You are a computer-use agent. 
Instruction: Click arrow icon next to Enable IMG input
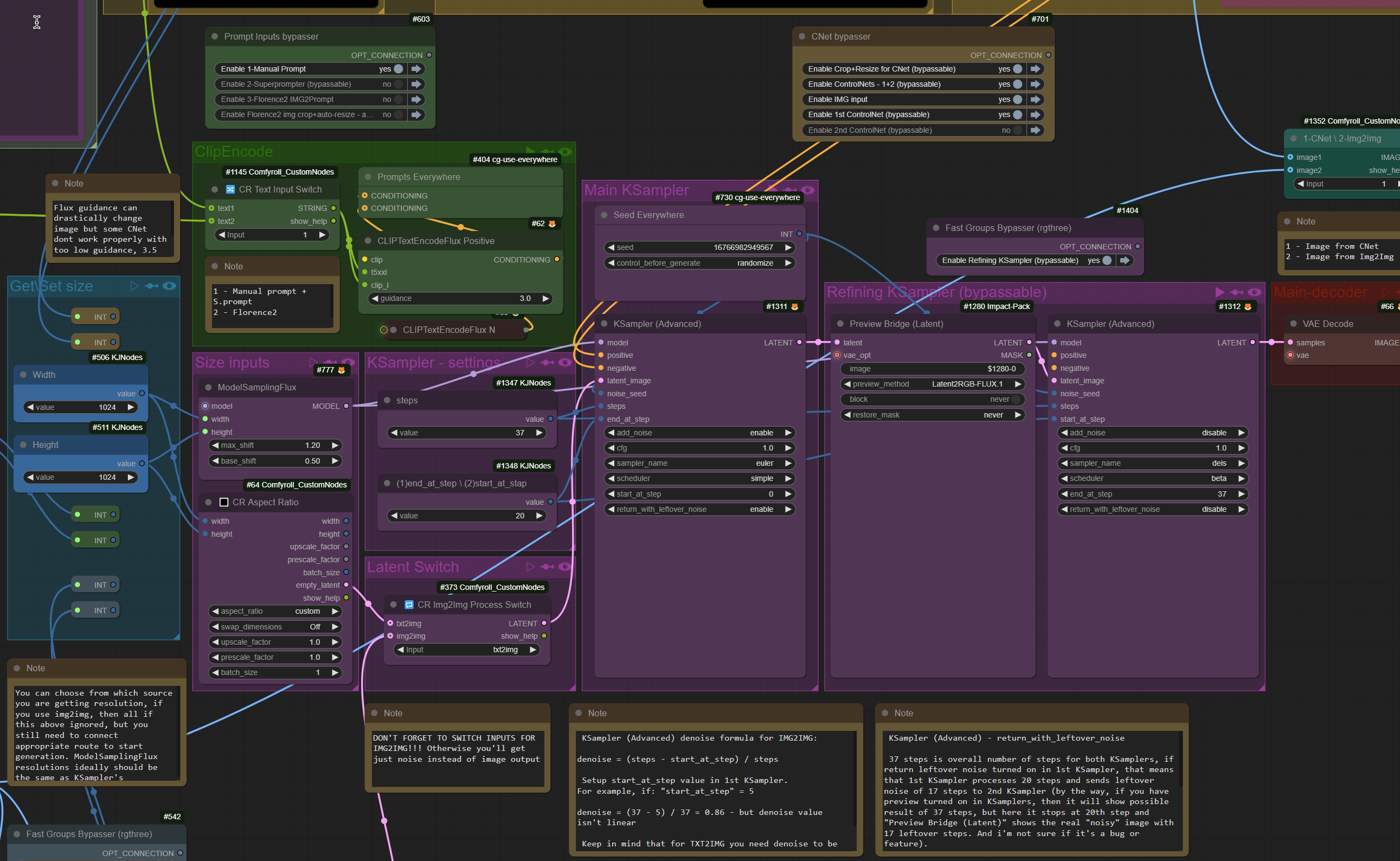click(1036, 99)
